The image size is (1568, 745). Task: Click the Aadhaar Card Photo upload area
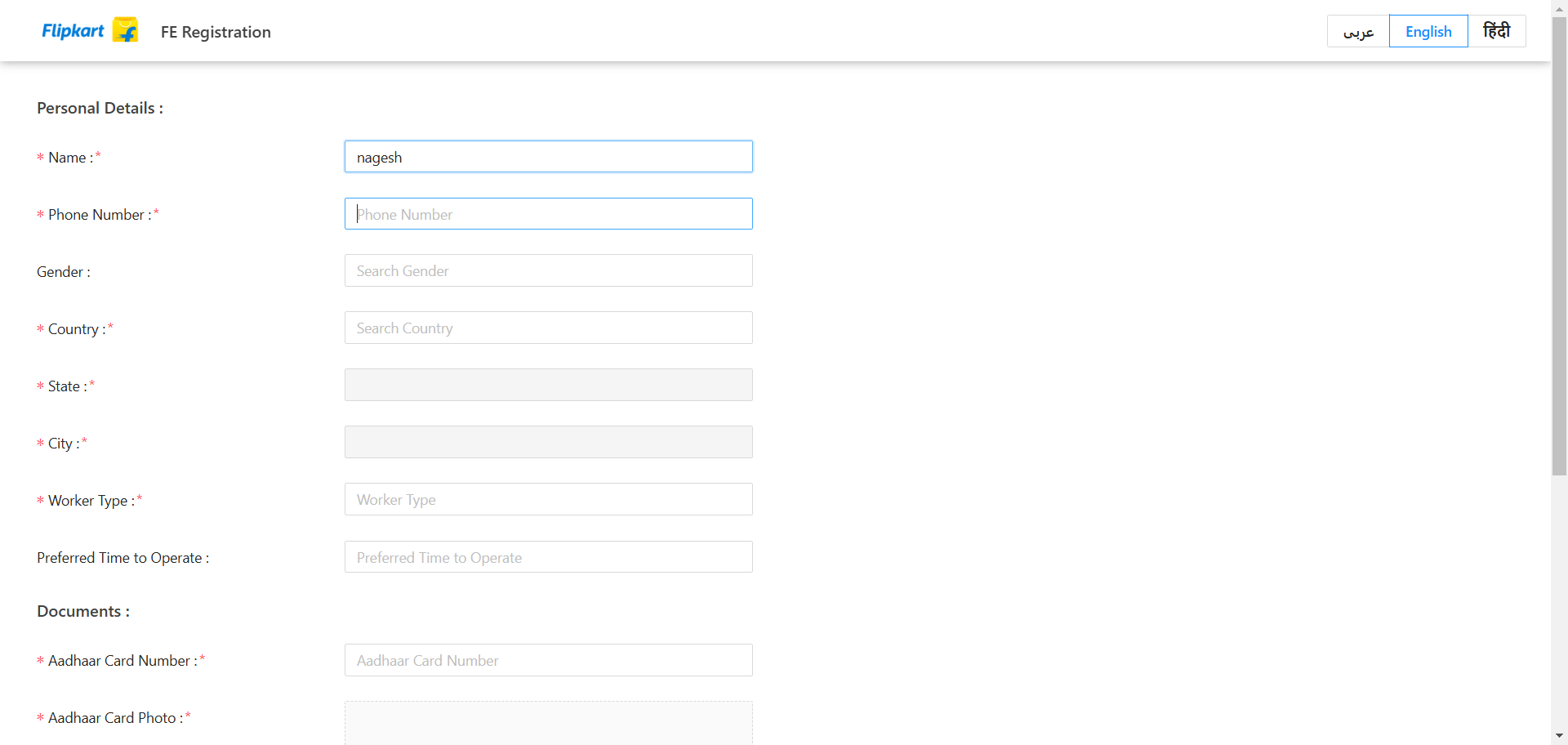548,723
